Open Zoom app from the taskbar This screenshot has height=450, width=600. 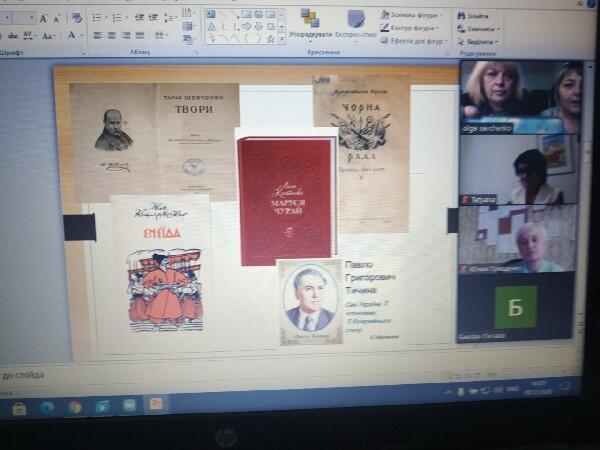[129, 405]
